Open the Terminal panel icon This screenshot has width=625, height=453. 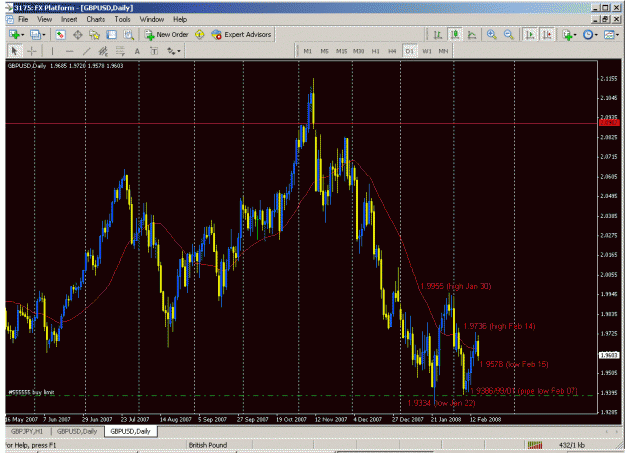[112, 35]
